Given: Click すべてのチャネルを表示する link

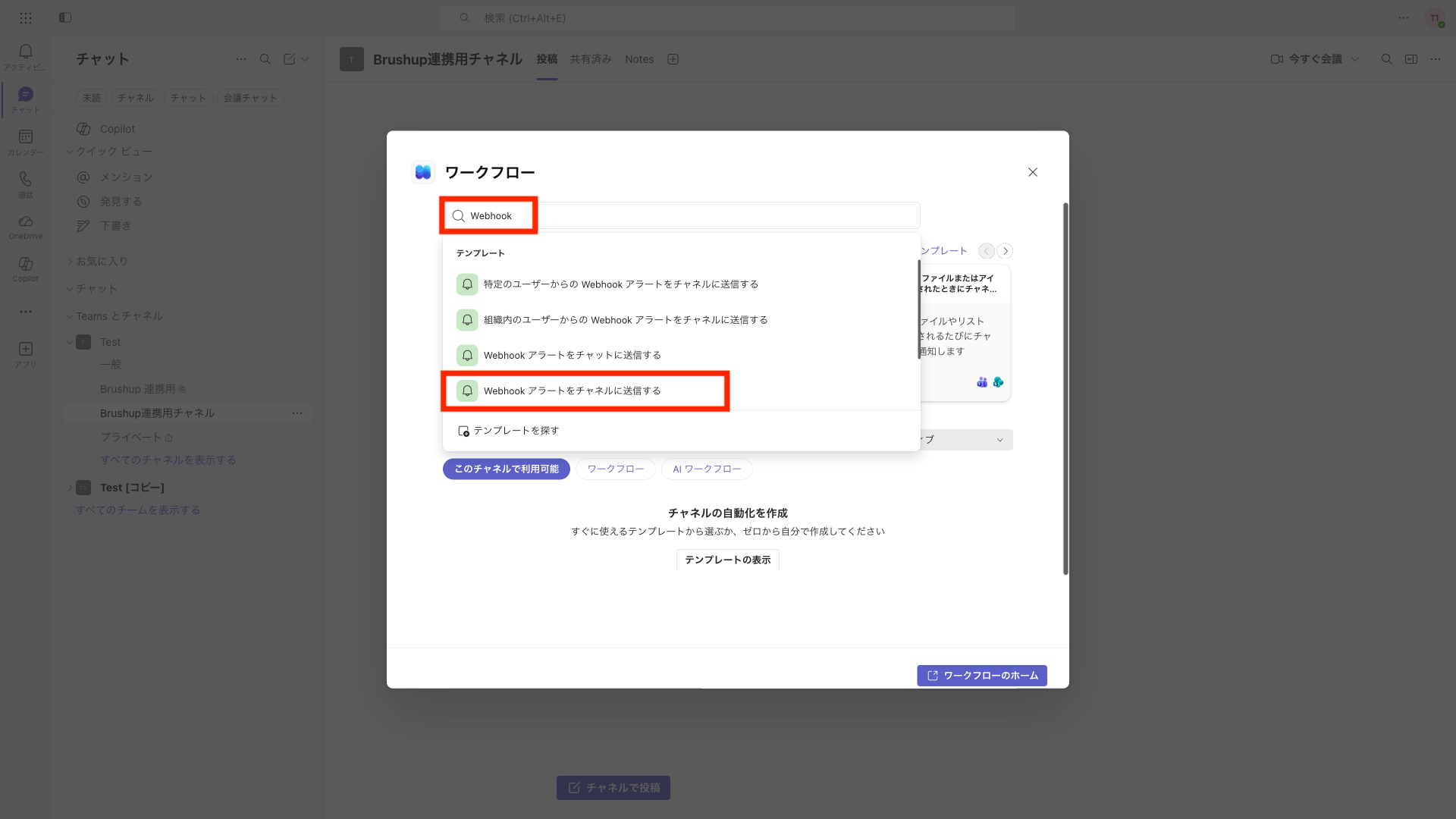Looking at the screenshot, I should tap(168, 460).
